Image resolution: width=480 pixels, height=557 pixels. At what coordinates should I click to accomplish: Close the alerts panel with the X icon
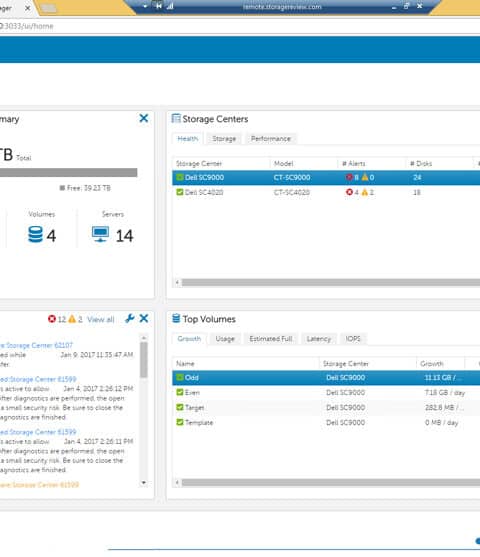[x=144, y=318]
